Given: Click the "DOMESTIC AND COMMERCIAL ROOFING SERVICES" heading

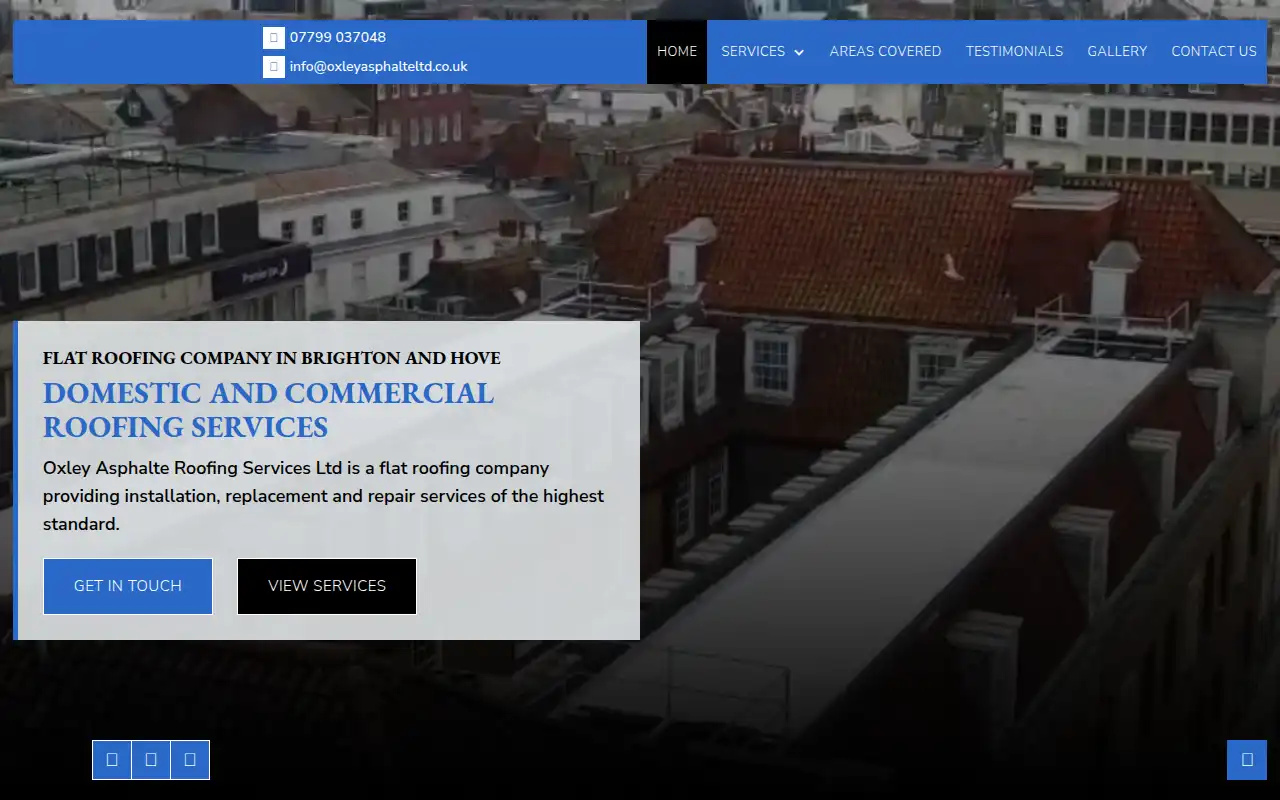Looking at the screenshot, I should [268, 410].
